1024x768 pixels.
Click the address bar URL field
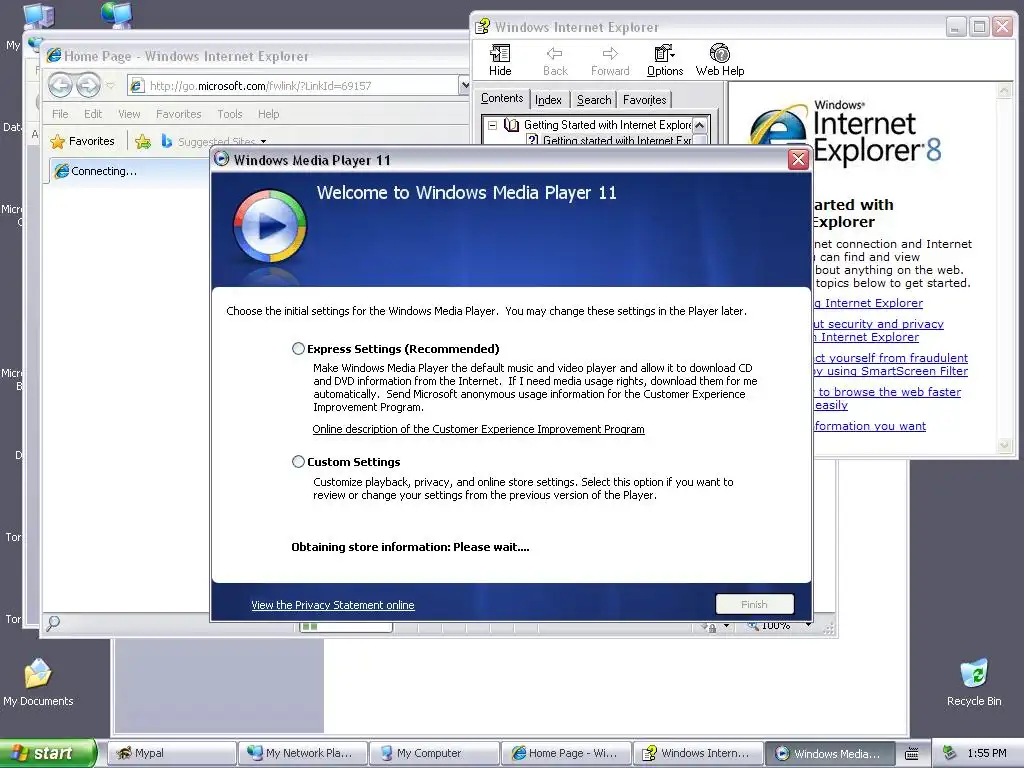click(294, 86)
